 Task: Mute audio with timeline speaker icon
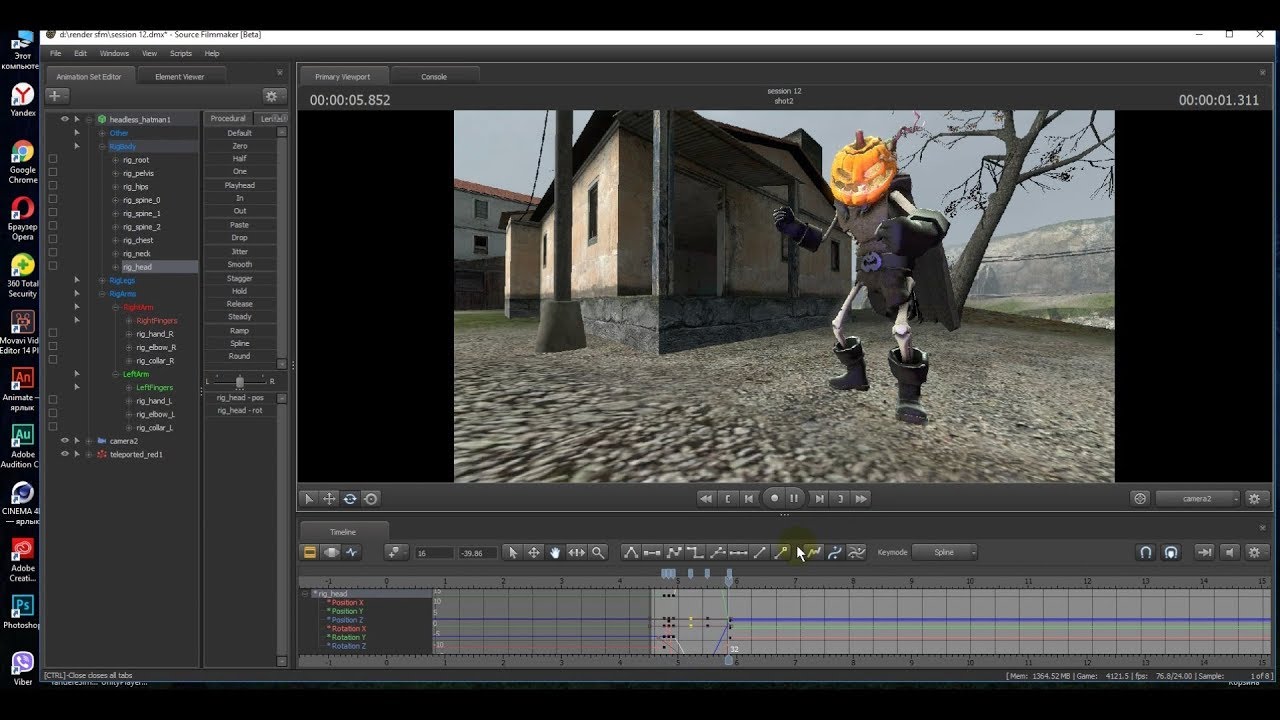pos(1230,552)
